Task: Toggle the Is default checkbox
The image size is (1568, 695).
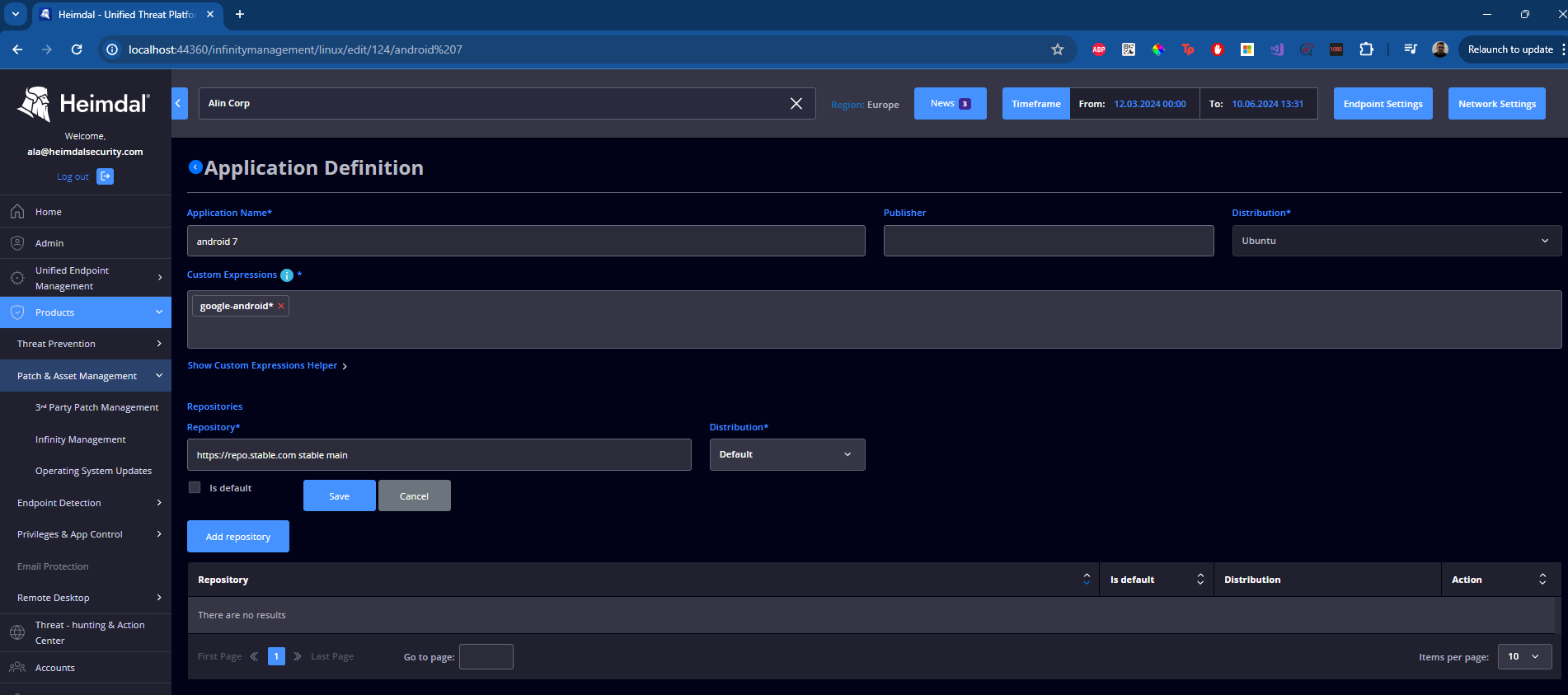Action: [195, 487]
